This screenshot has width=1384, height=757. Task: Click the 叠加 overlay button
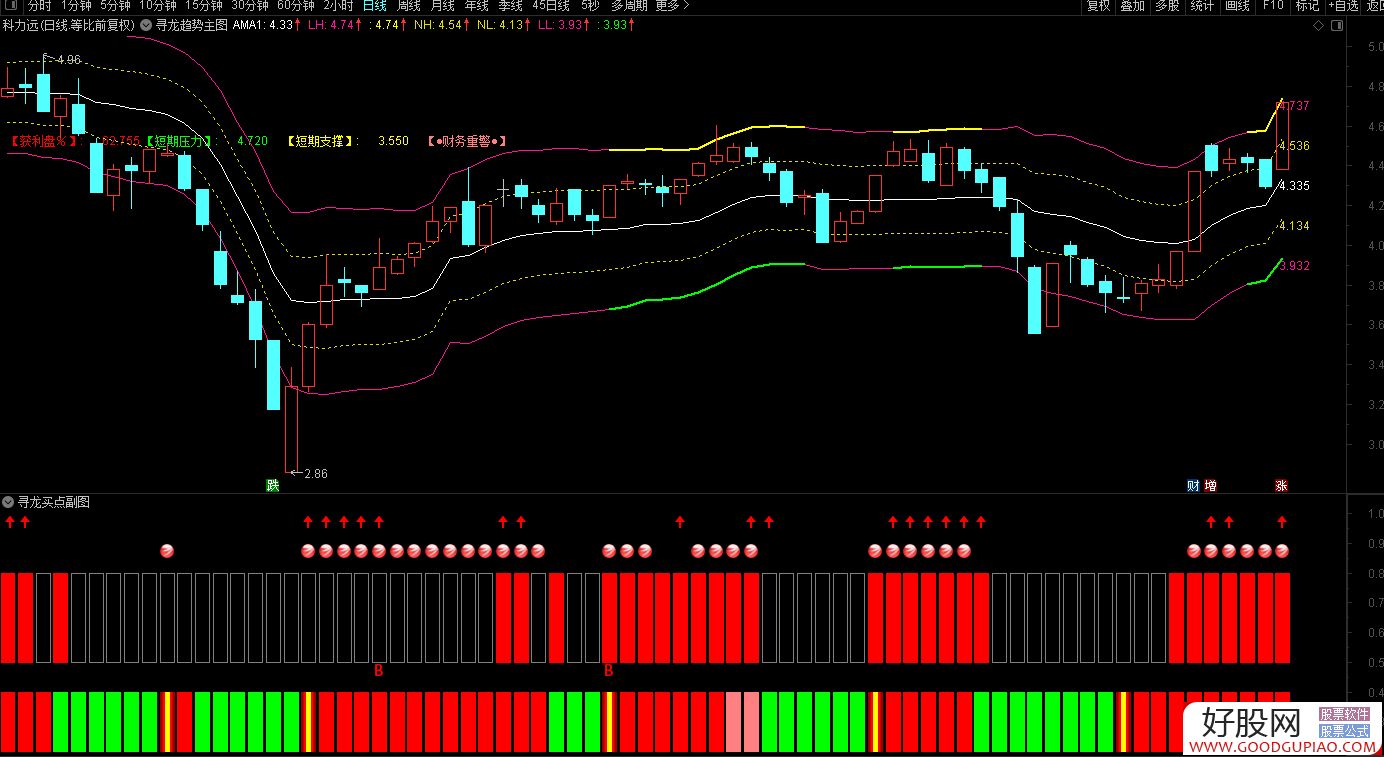coord(1132,6)
